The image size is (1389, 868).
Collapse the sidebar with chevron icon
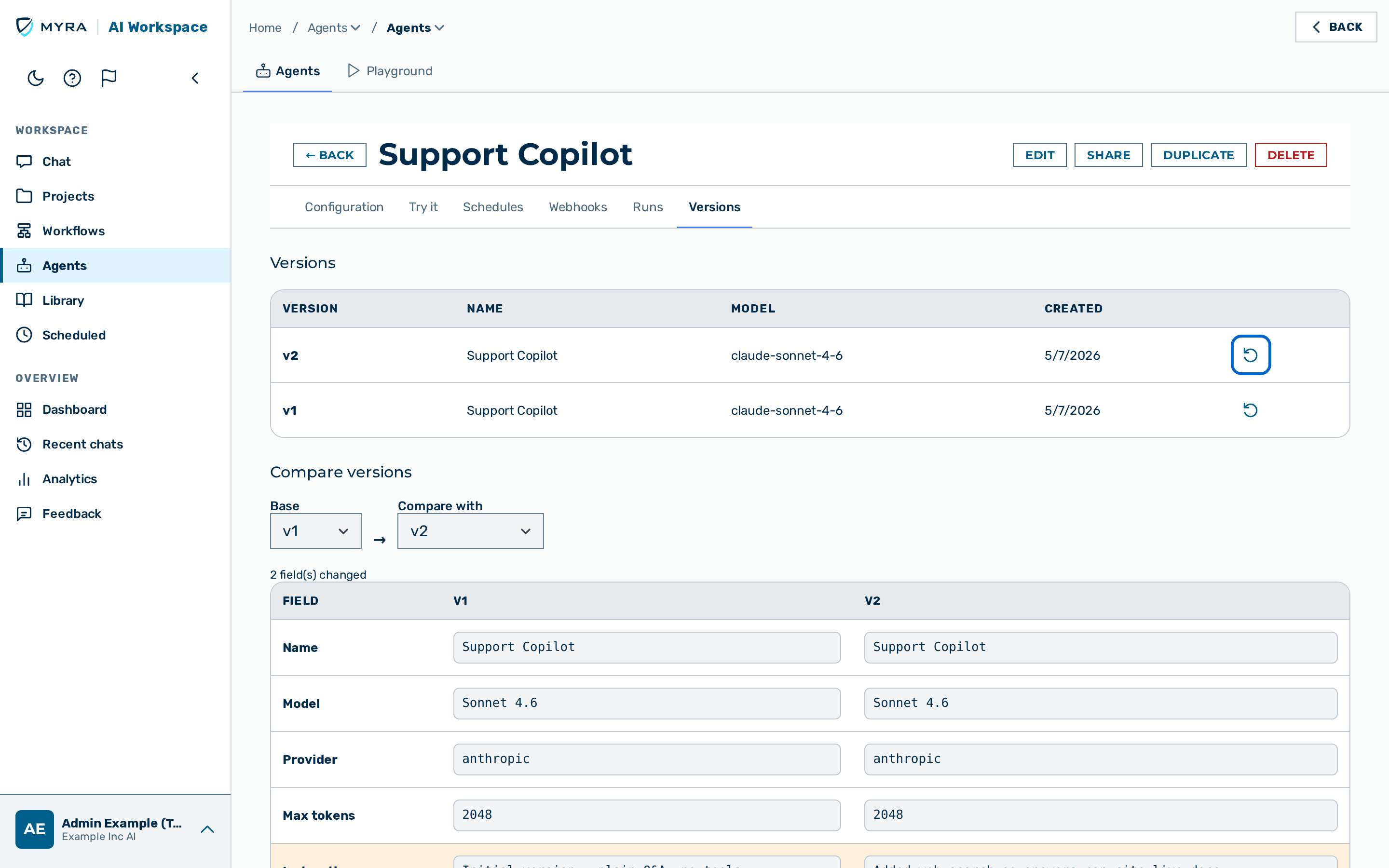pos(195,78)
